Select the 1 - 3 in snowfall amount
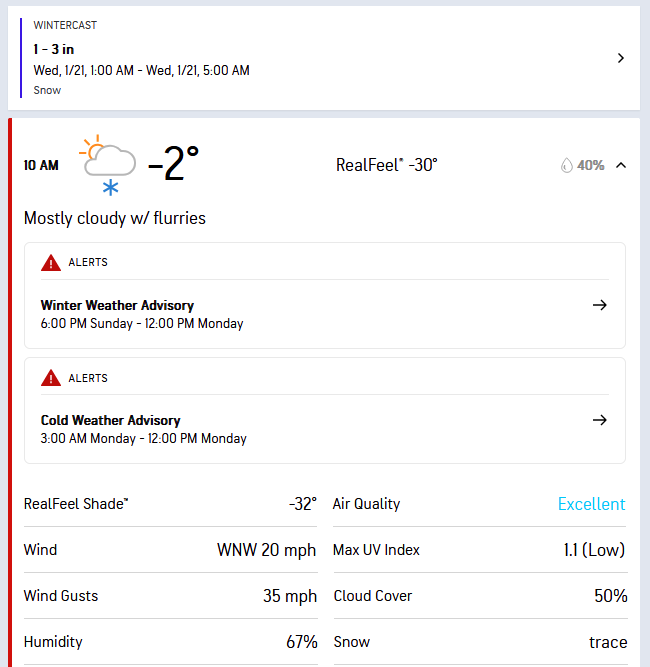Viewport: 650px width, 667px height. 53,48
